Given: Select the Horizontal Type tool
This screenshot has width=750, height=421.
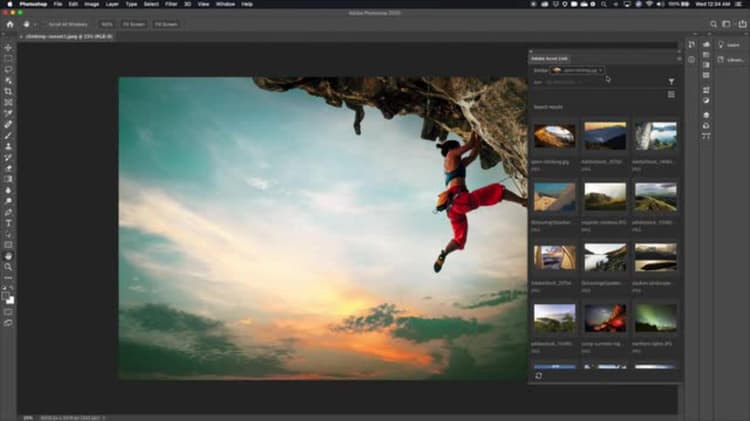Looking at the screenshot, I should [x=8, y=222].
